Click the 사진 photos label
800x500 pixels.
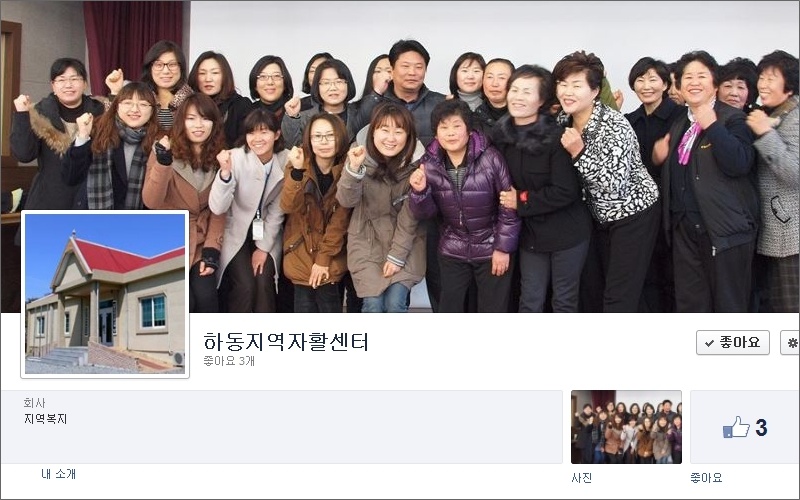pyautogui.click(x=582, y=478)
